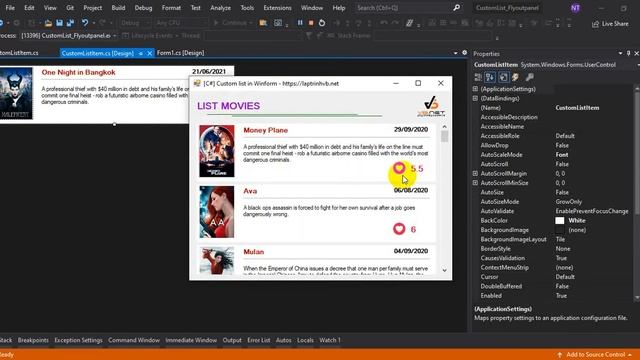Open the Analyze menu
The height and width of the screenshot is (360, 640).
[220, 8]
